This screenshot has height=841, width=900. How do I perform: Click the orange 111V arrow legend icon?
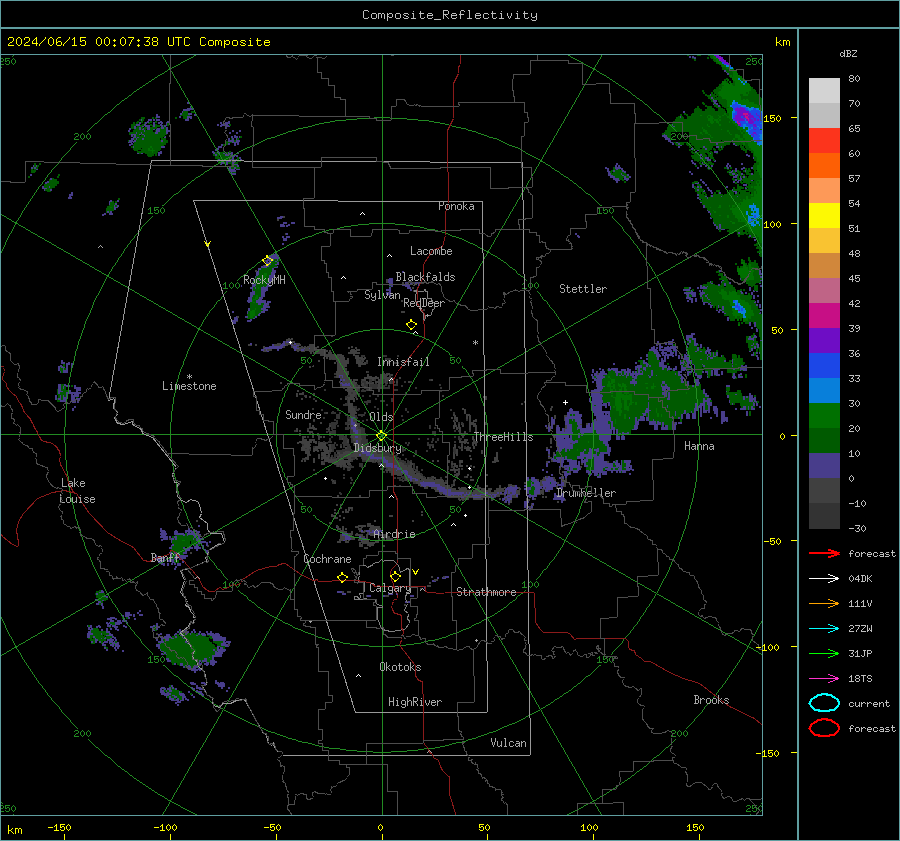(x=824, y=603)
